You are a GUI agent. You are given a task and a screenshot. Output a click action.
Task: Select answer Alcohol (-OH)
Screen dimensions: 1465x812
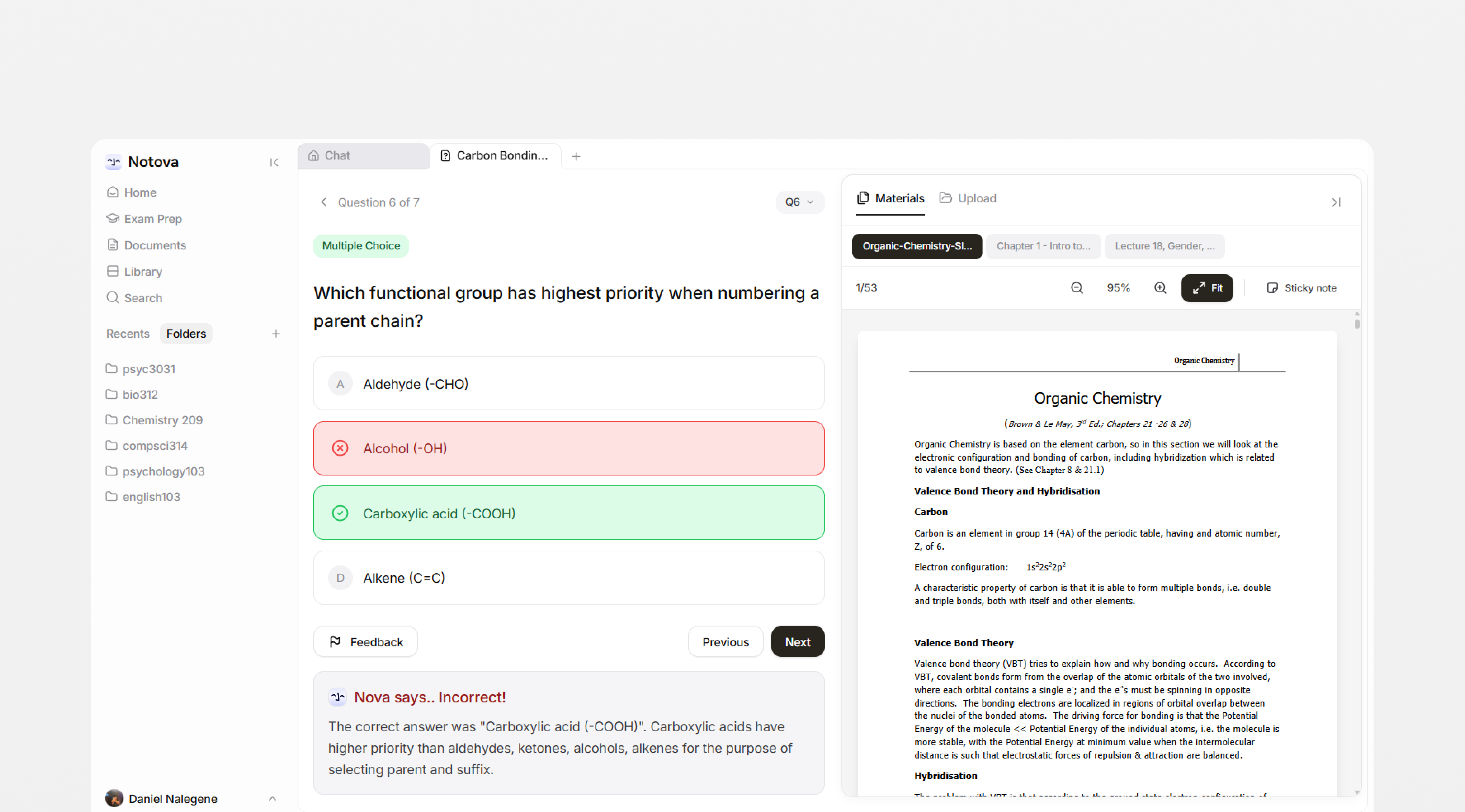[x=569, y=449]
